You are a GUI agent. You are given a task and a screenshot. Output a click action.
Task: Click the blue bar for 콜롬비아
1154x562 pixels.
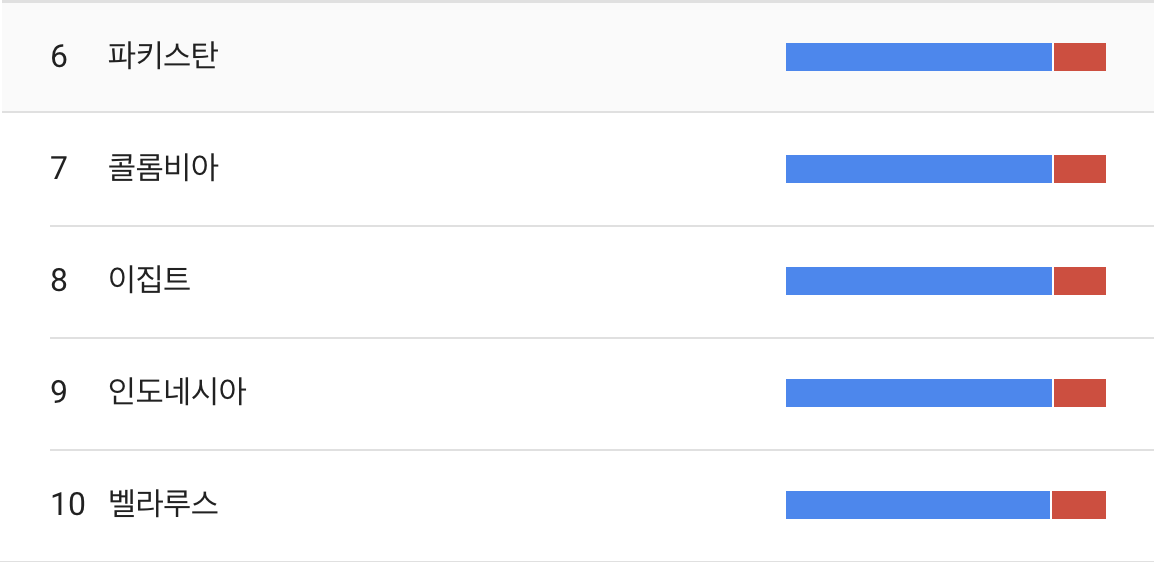point(918,169)
